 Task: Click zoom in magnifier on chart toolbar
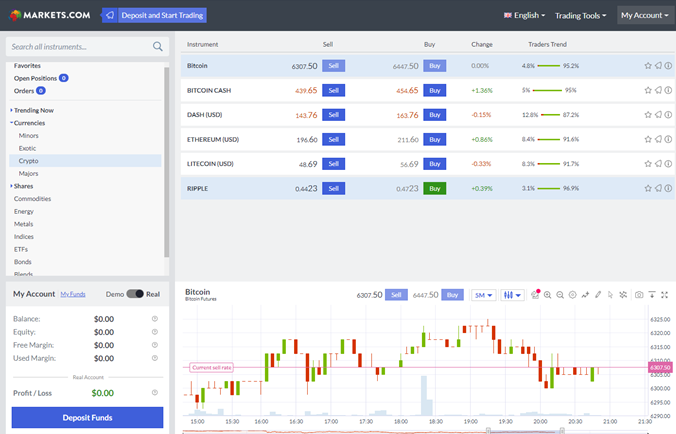[548, 295]
